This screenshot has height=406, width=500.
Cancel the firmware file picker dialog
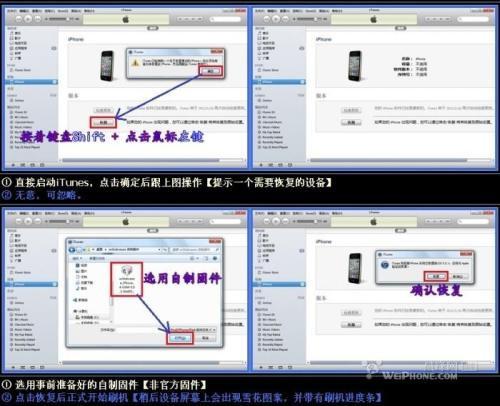tap(206, 338)
